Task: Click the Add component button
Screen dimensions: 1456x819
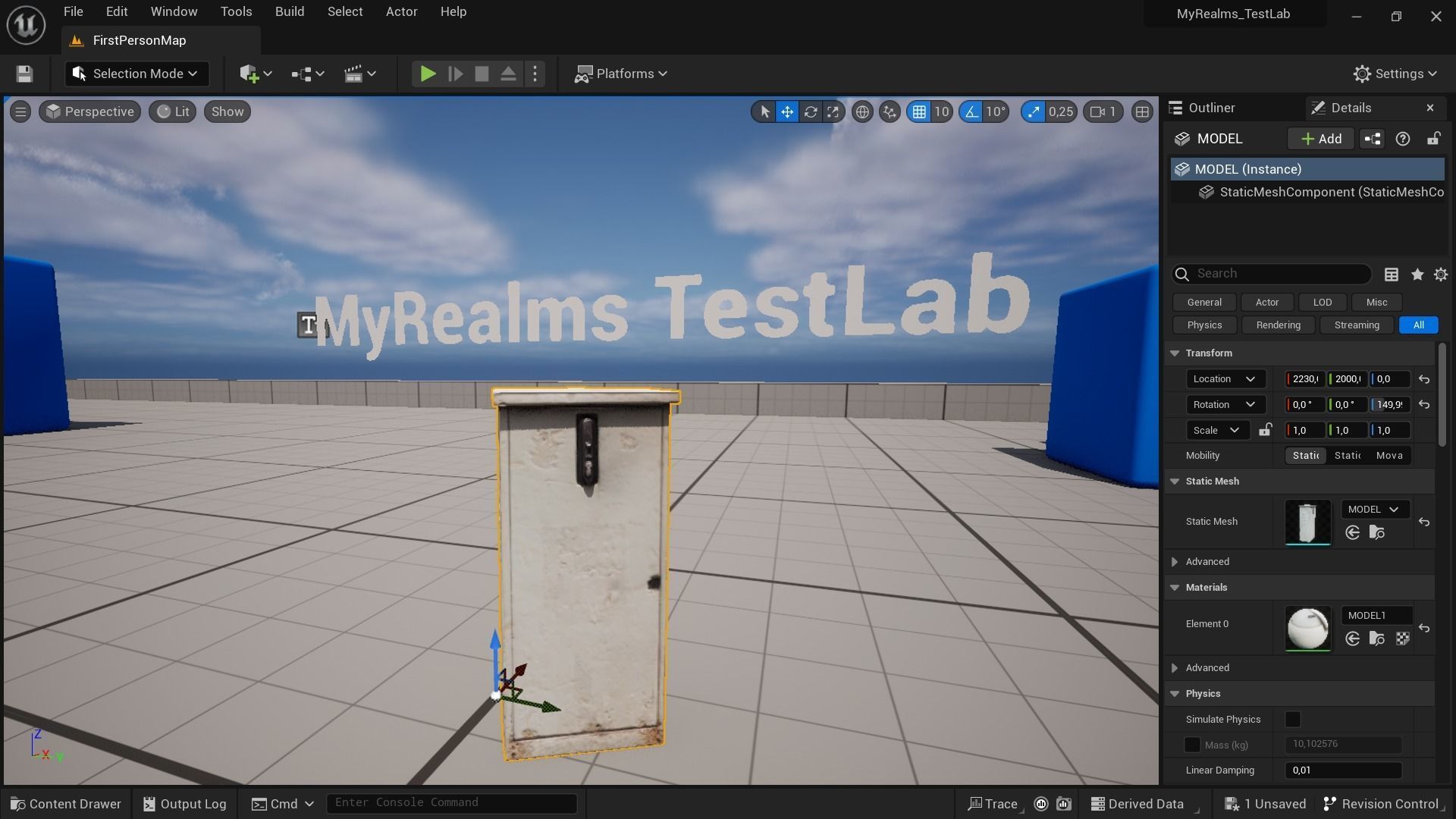Action: tap(1320, 139)
